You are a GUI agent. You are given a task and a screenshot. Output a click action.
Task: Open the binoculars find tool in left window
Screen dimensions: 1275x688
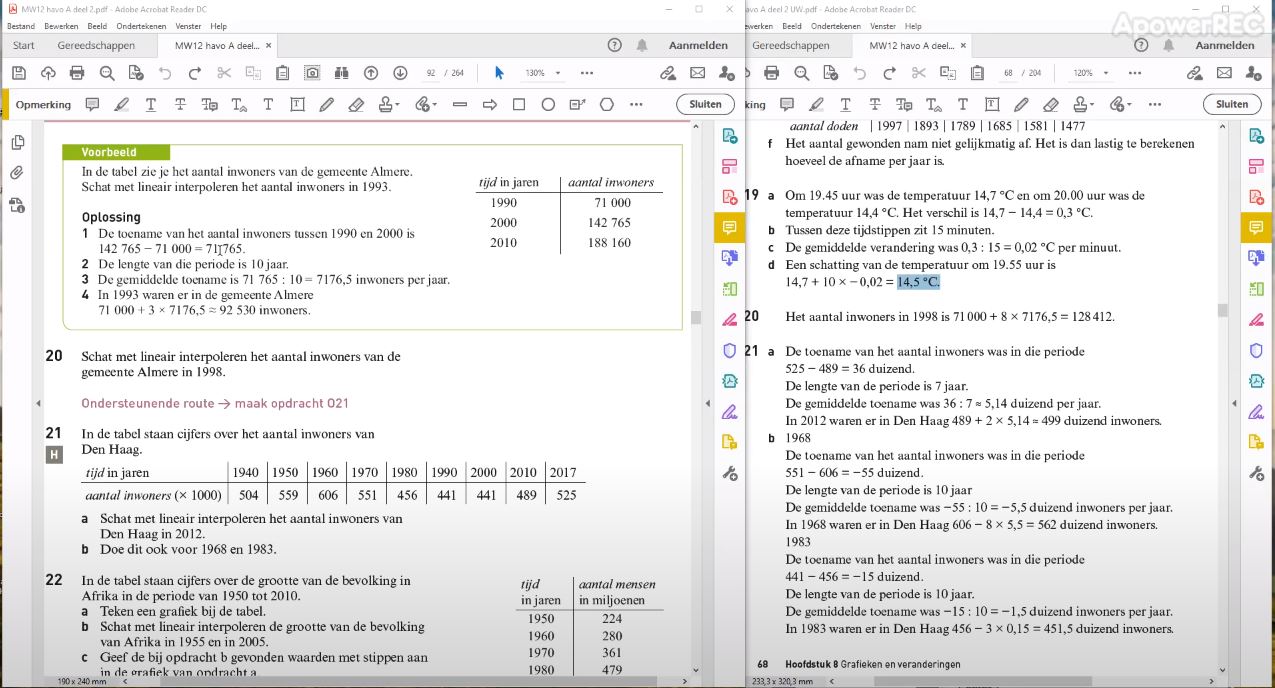tap(341, 73)
